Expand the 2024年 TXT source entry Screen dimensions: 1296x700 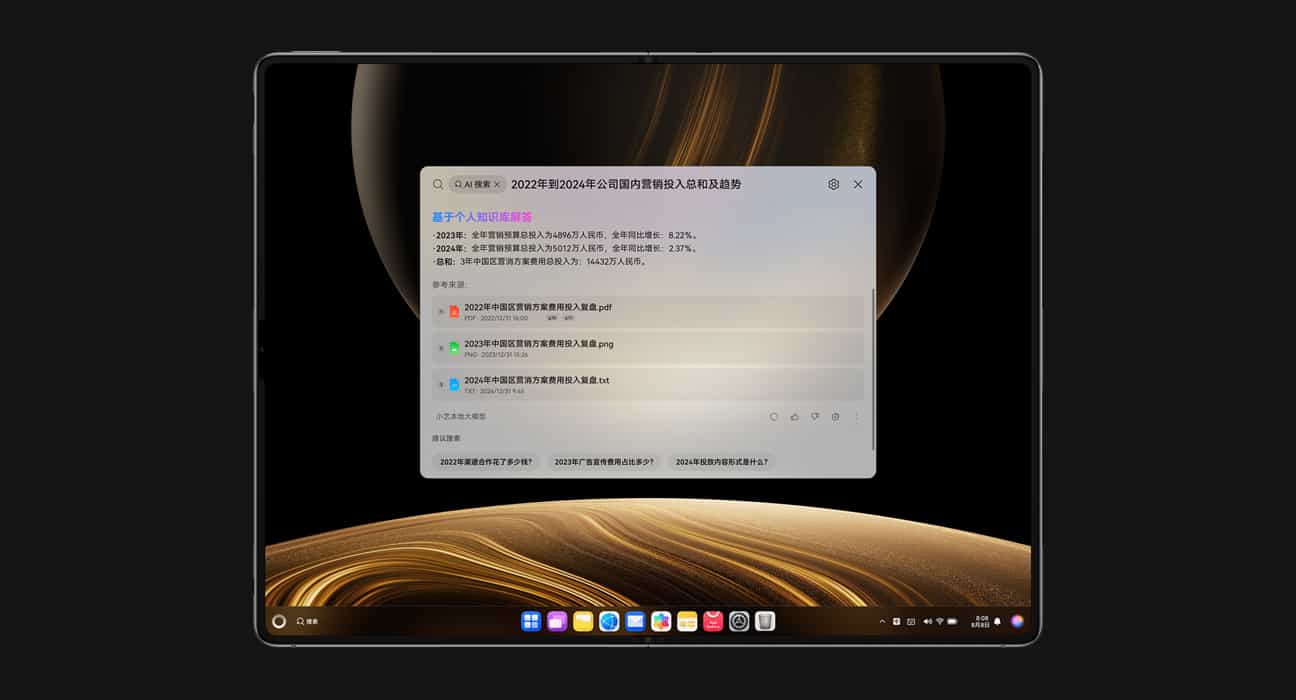click(x=441, y=384)
